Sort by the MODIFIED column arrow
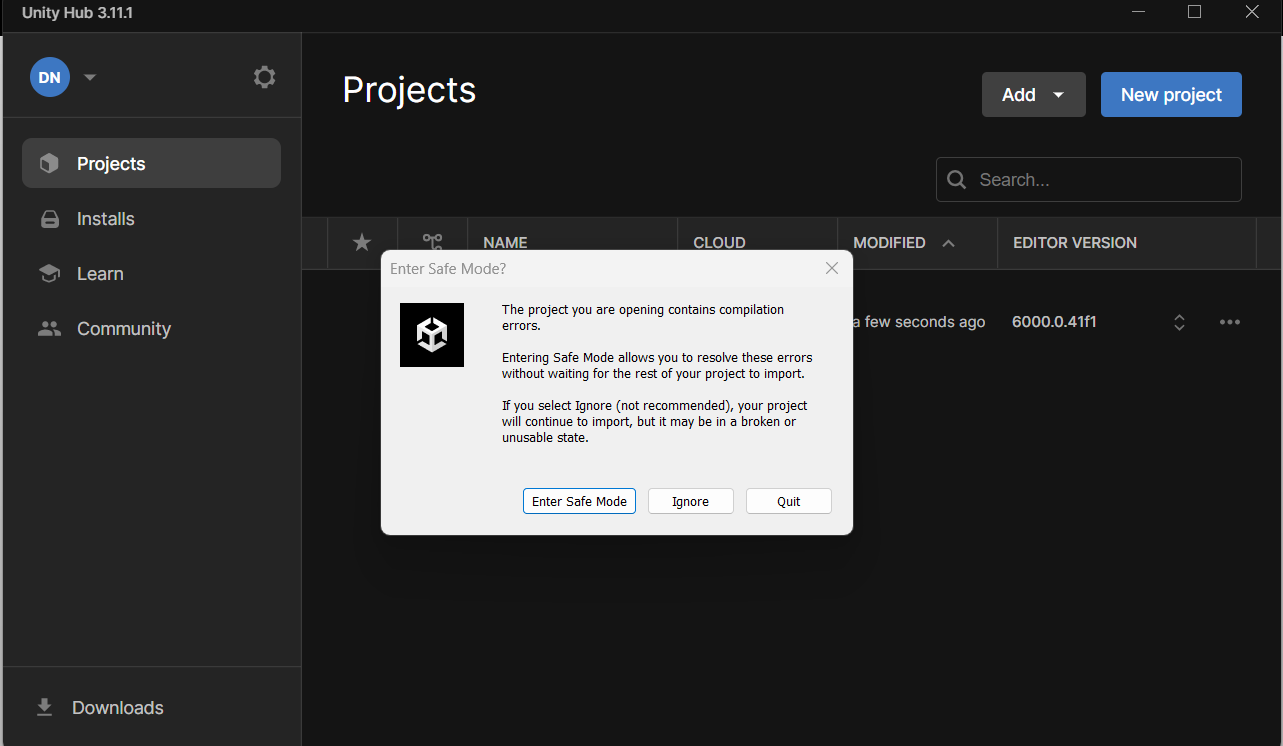The width and height of the screenshot is (1283, 746). pos(948,242)
